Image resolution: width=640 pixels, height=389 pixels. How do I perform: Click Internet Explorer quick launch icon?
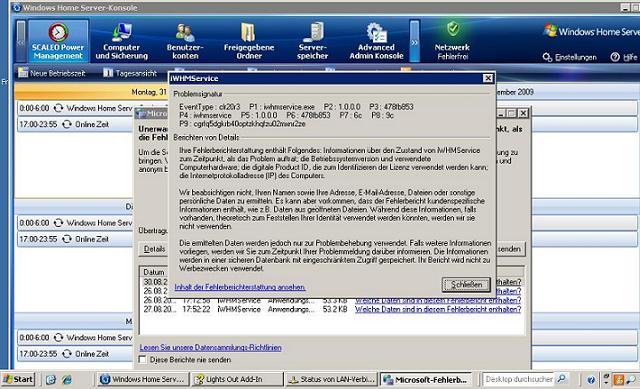tap(67, 380)
